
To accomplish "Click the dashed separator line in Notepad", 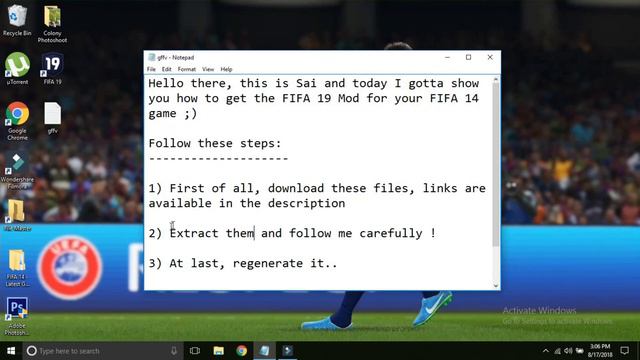I will click(x=218, y=158).
